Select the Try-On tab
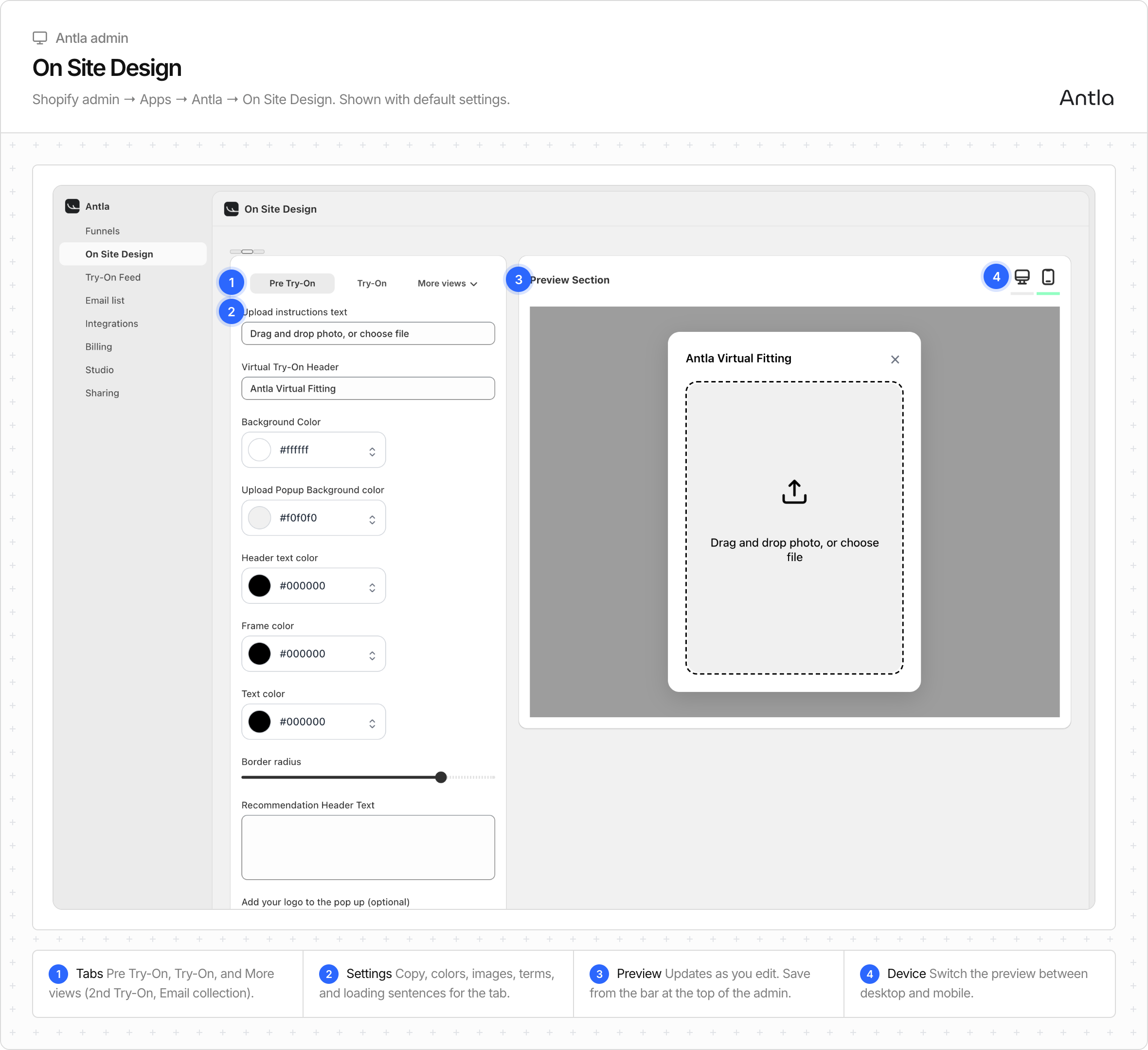Viewport: 1148px width, 1050px height. (372, 283)
